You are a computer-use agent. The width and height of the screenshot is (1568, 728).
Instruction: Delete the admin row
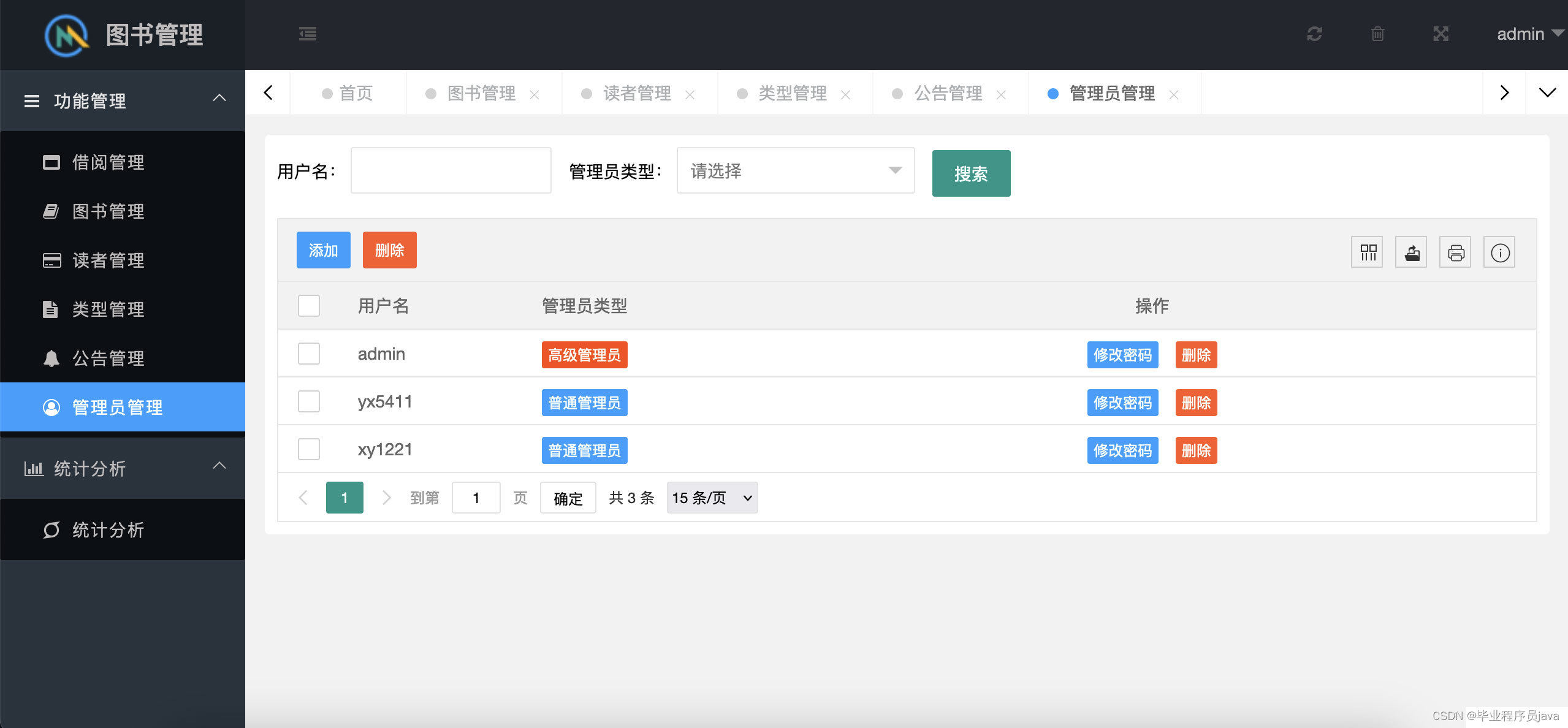click(x=1196, y=355)
